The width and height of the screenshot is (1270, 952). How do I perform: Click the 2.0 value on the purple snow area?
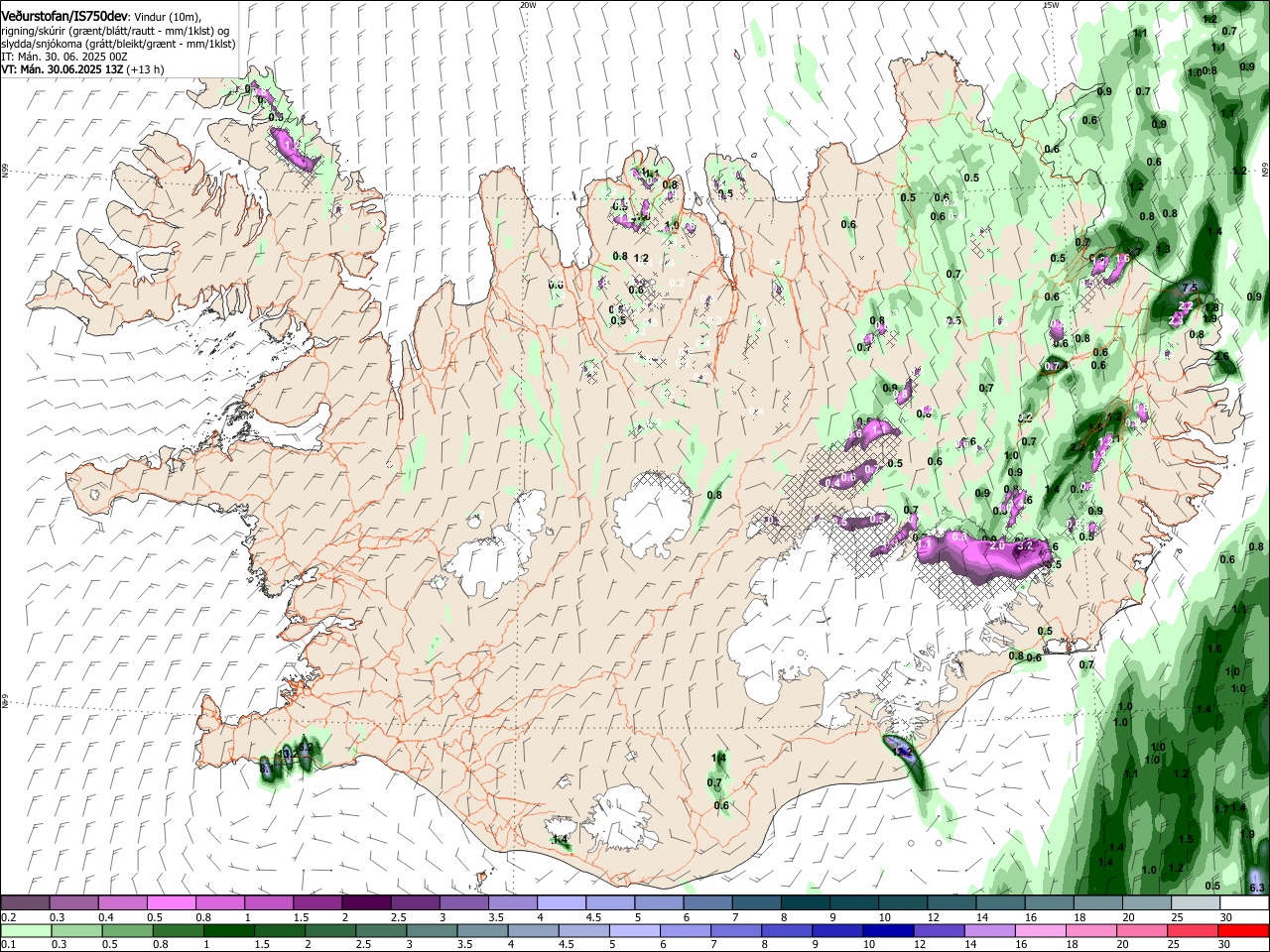point(997,545)
